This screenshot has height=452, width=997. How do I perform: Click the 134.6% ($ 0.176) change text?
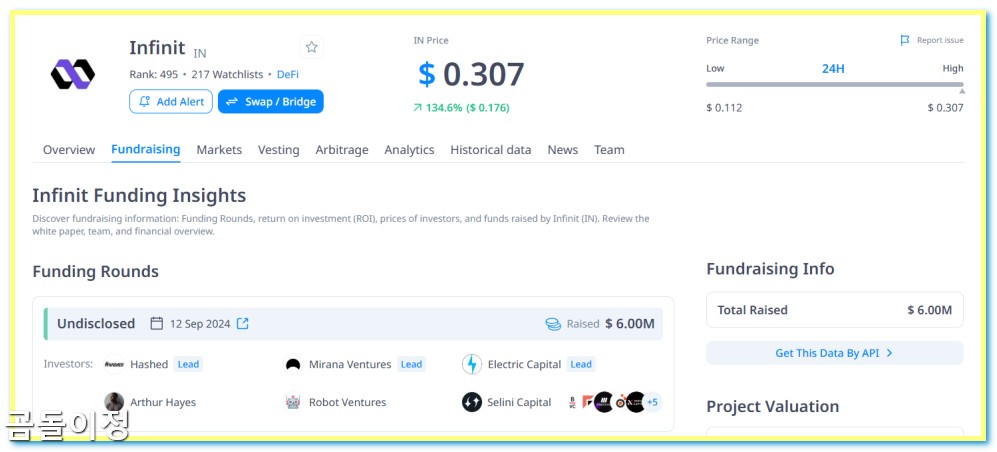pos(467,108)
